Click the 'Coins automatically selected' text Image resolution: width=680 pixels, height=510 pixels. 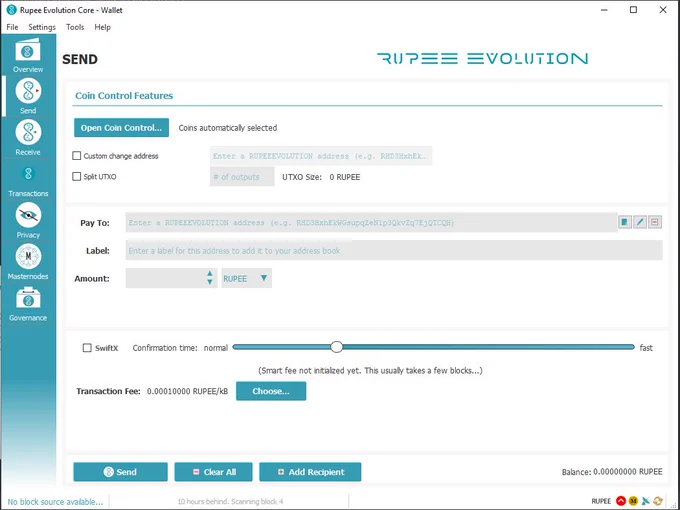tap(228, 128)
